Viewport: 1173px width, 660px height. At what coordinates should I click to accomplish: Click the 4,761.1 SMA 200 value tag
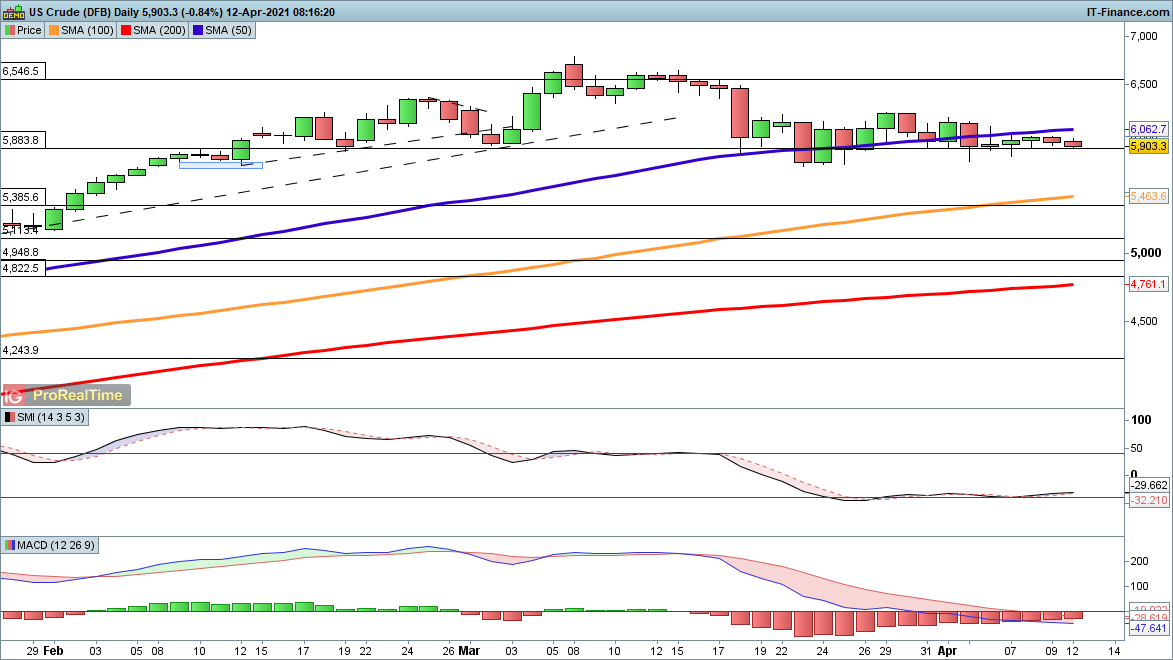pyautogui.click(x=1148, y=285)
